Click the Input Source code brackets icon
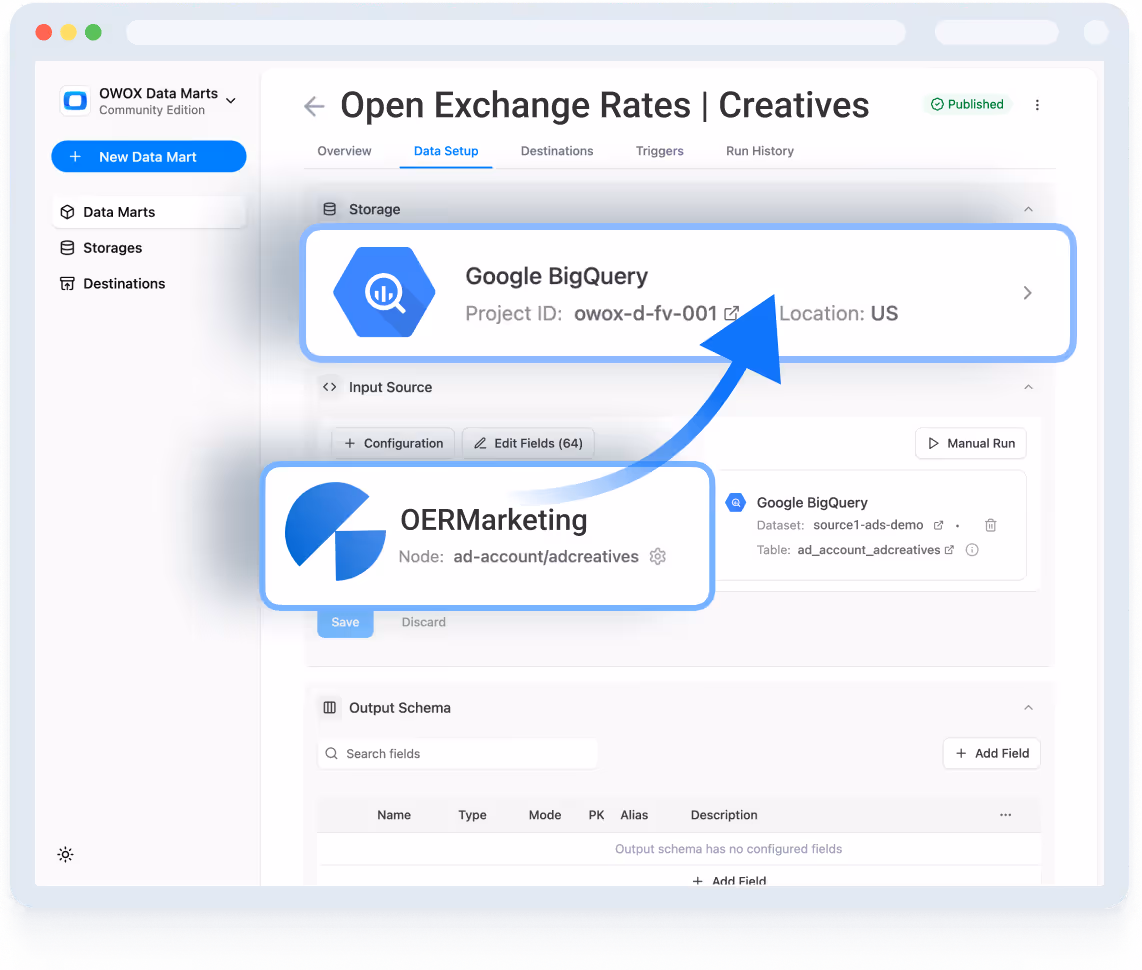Screen dimensions: 1142x970 (330, 387)
